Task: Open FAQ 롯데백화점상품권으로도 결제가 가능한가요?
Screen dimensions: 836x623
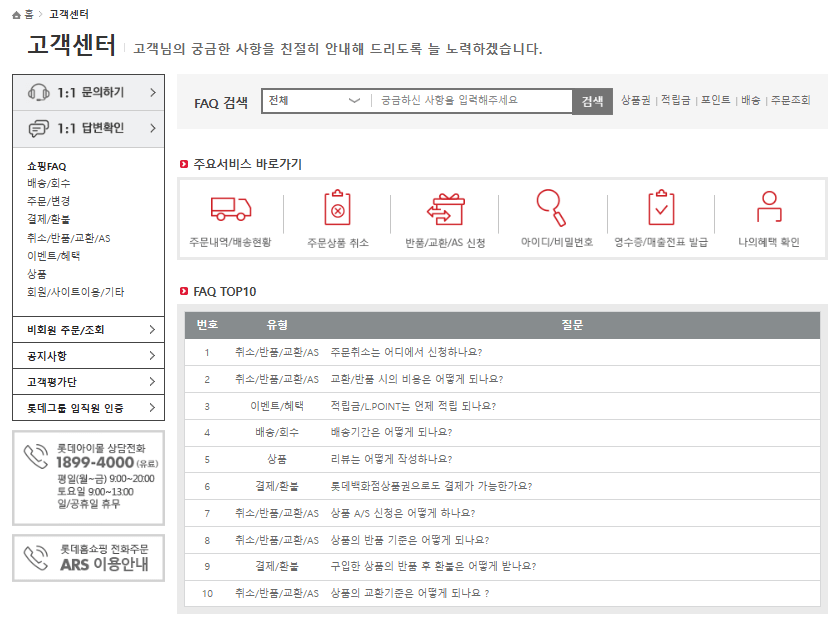Action: pyautogui.click(x=431, y=486)
